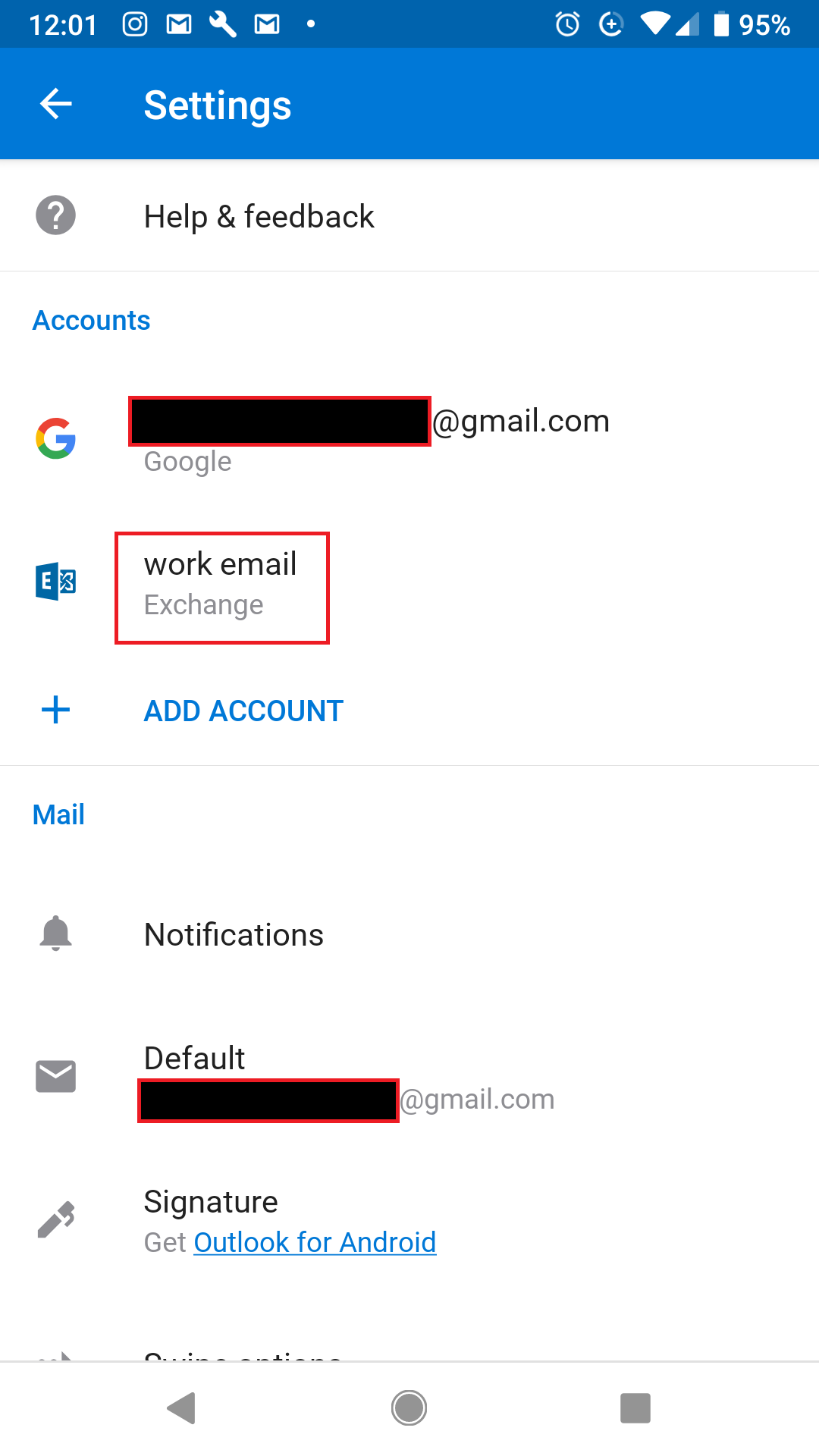This screenshot has height=1456, width=819.
Task: Tap the plus icon to add account
Action: pyautogui.click(x=55, y=710)
